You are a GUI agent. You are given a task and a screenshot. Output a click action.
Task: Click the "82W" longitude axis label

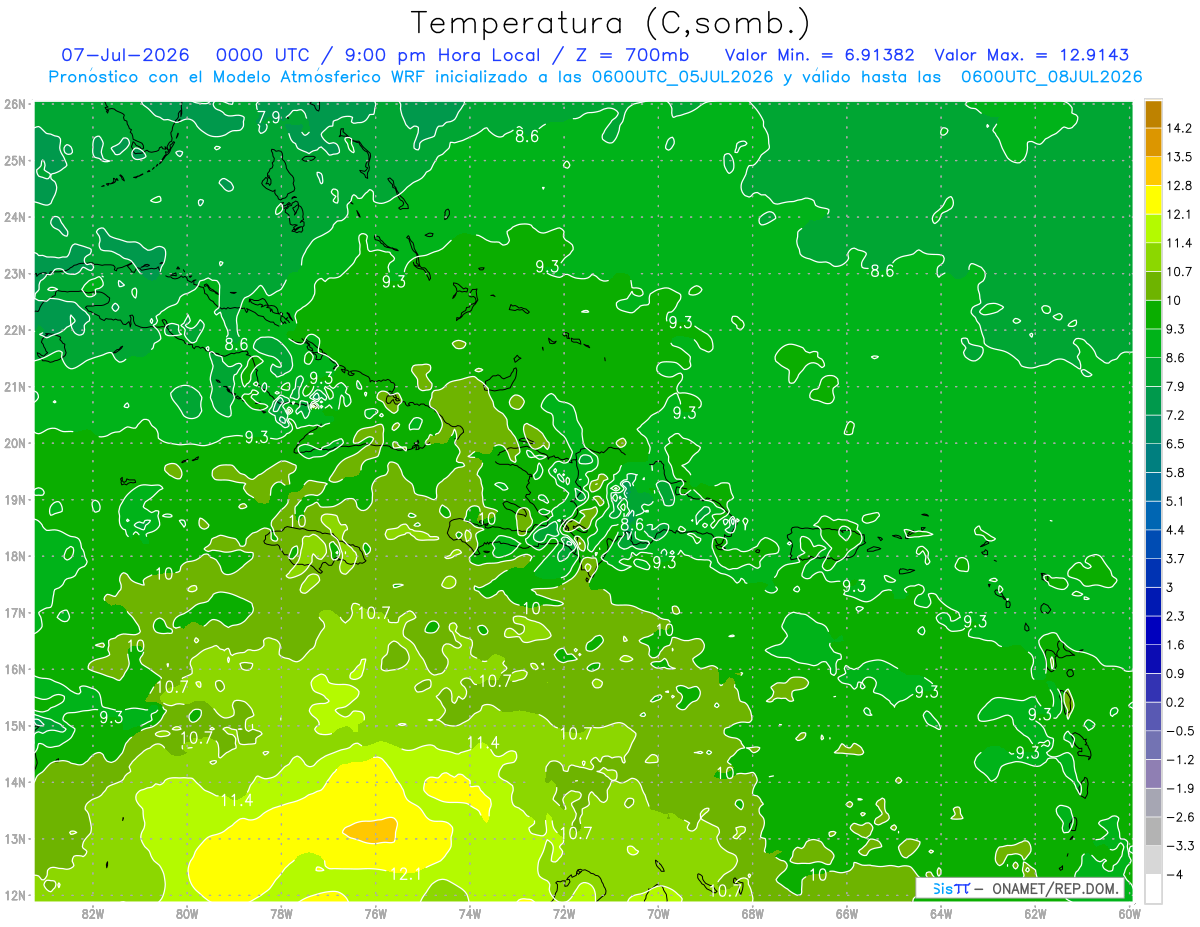[93, 912]
